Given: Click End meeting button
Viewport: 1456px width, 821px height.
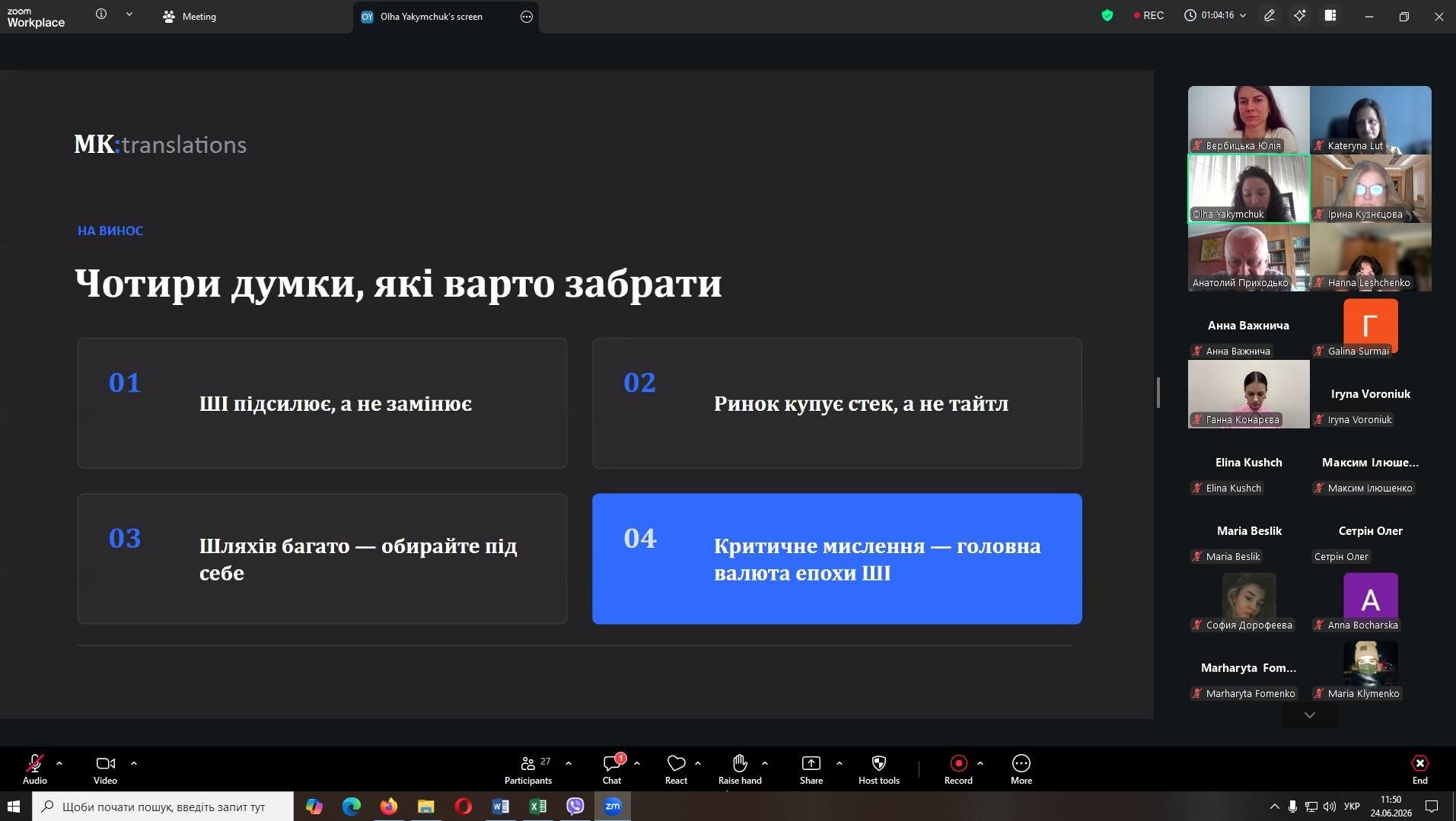Looking at the screenshot, I should pyautogui.click(x=1420, y=768).
